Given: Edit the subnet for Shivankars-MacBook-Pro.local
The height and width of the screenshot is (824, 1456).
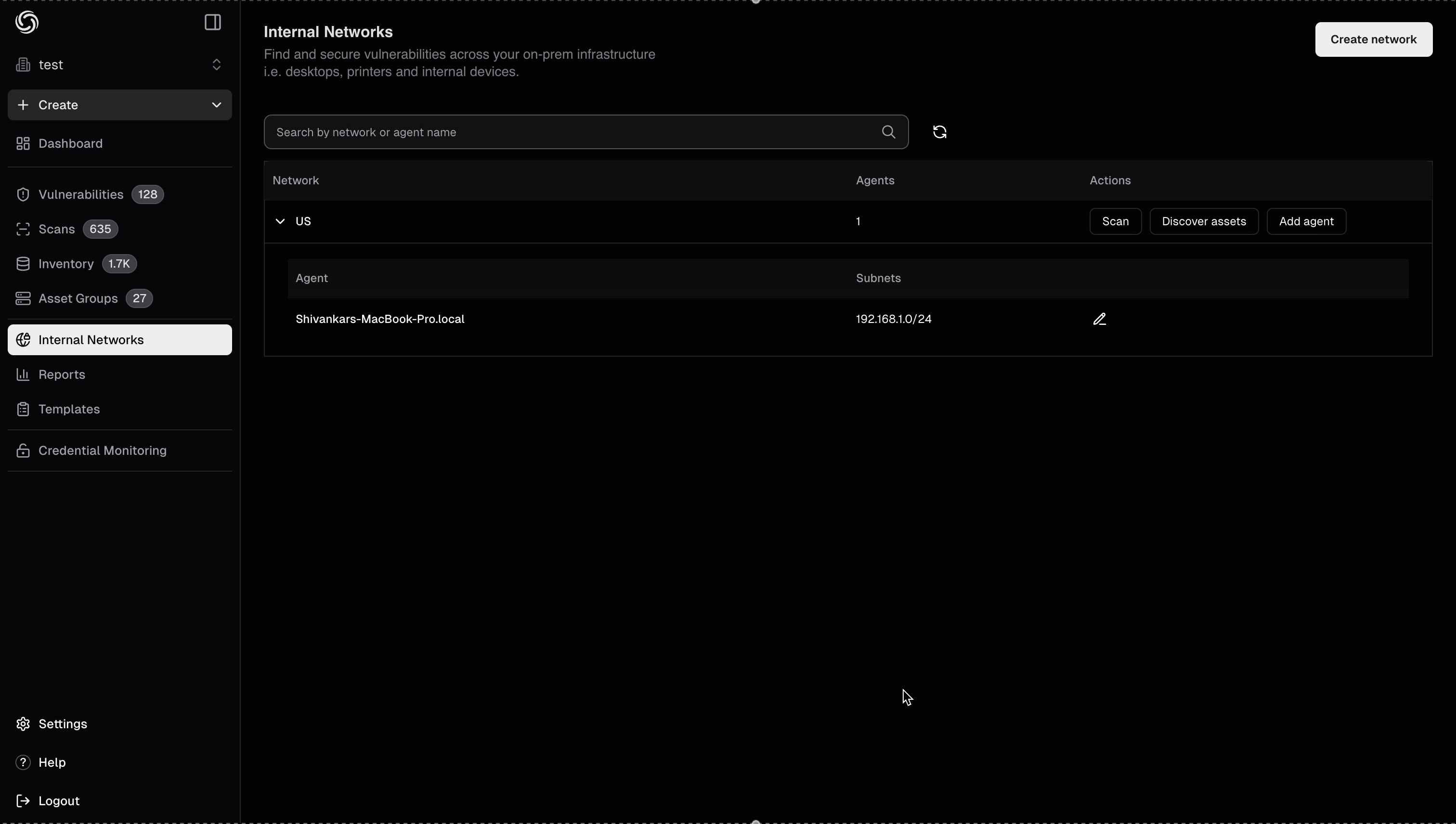Looking at the screenshot, I should (1099, 319).
